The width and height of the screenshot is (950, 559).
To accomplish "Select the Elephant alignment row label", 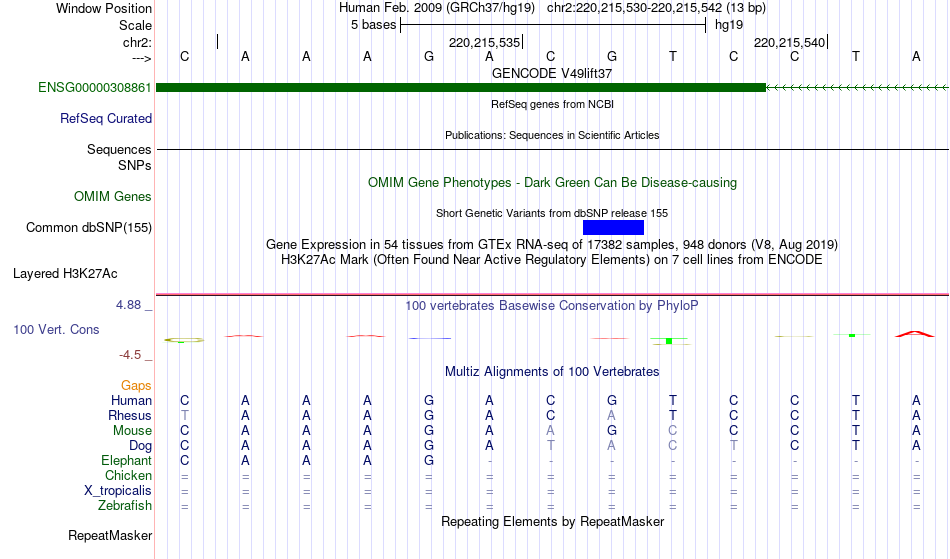I will pos(127,461).
